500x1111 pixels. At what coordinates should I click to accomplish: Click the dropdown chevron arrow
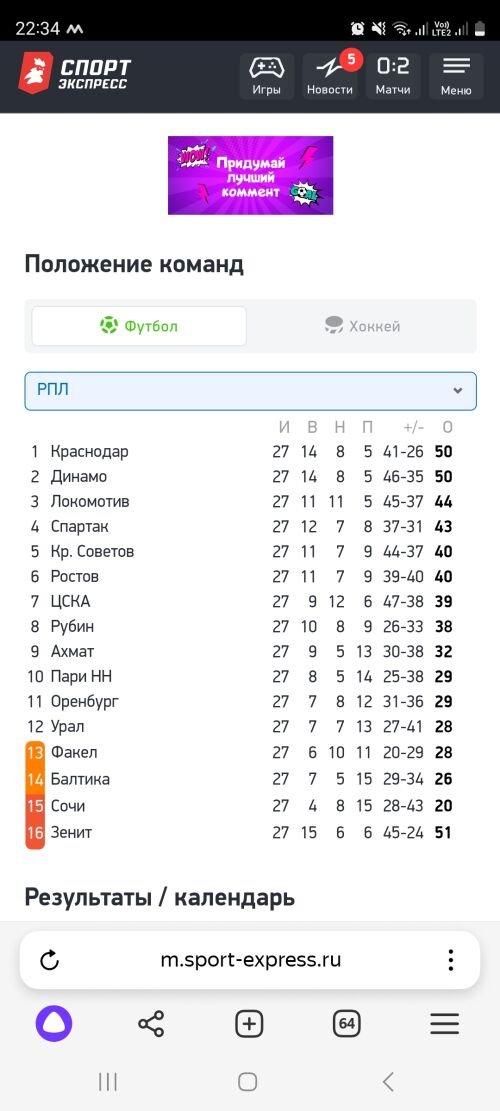pyautogui.click(x=458, y=391)
